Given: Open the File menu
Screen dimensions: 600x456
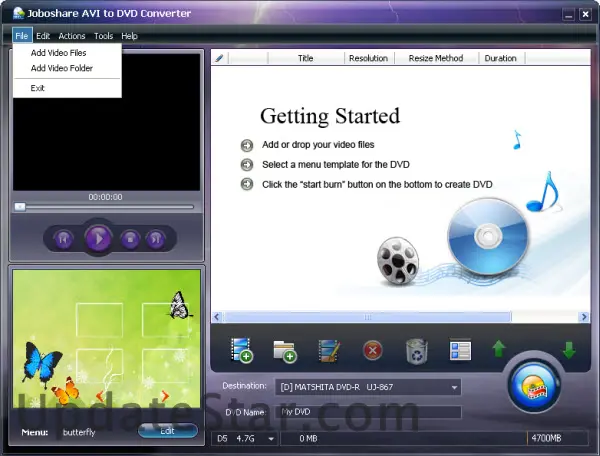Looking at the screenshot, I should click(22, 36).
